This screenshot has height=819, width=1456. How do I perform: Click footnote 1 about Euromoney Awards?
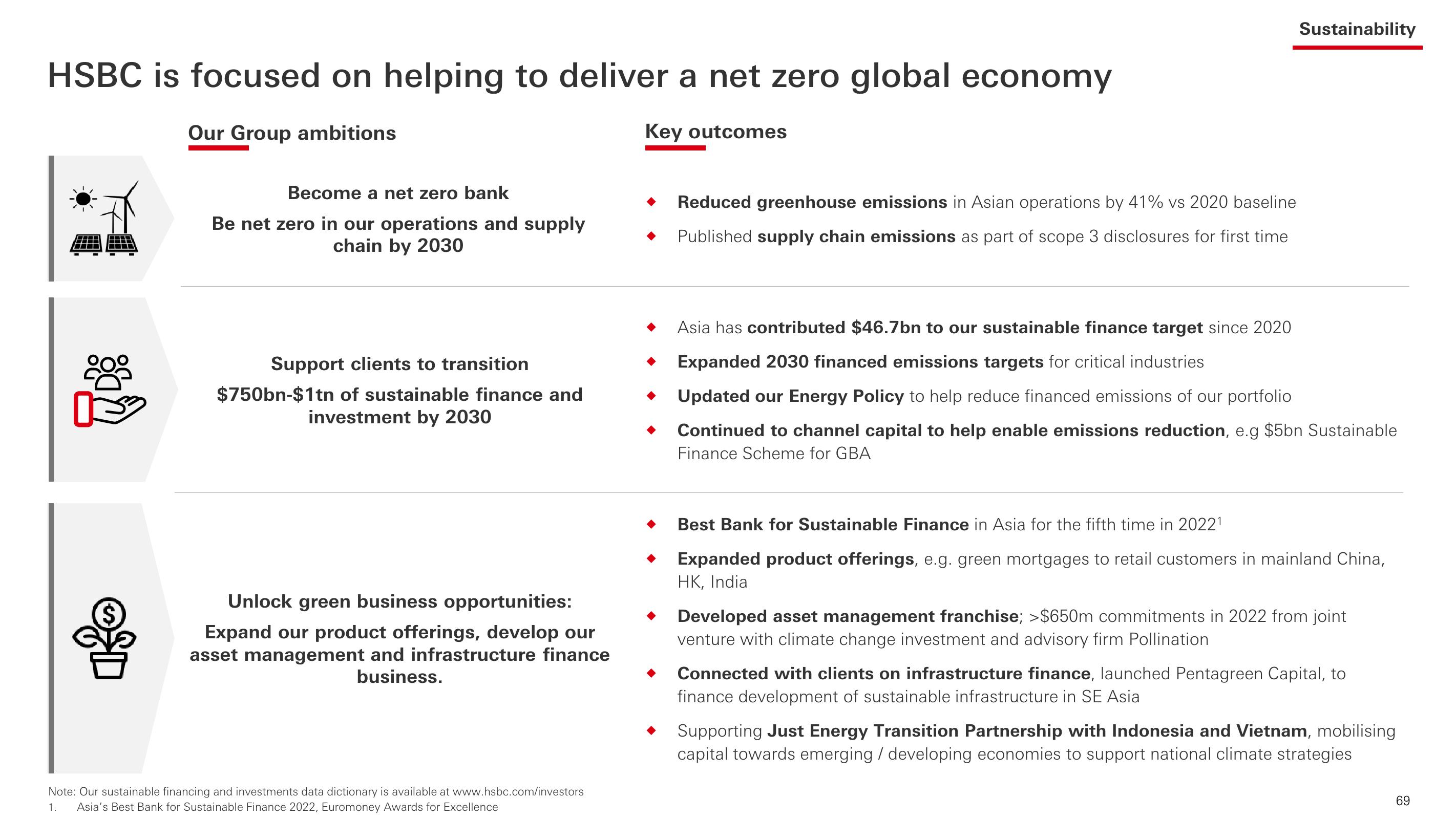pos(273,807)
